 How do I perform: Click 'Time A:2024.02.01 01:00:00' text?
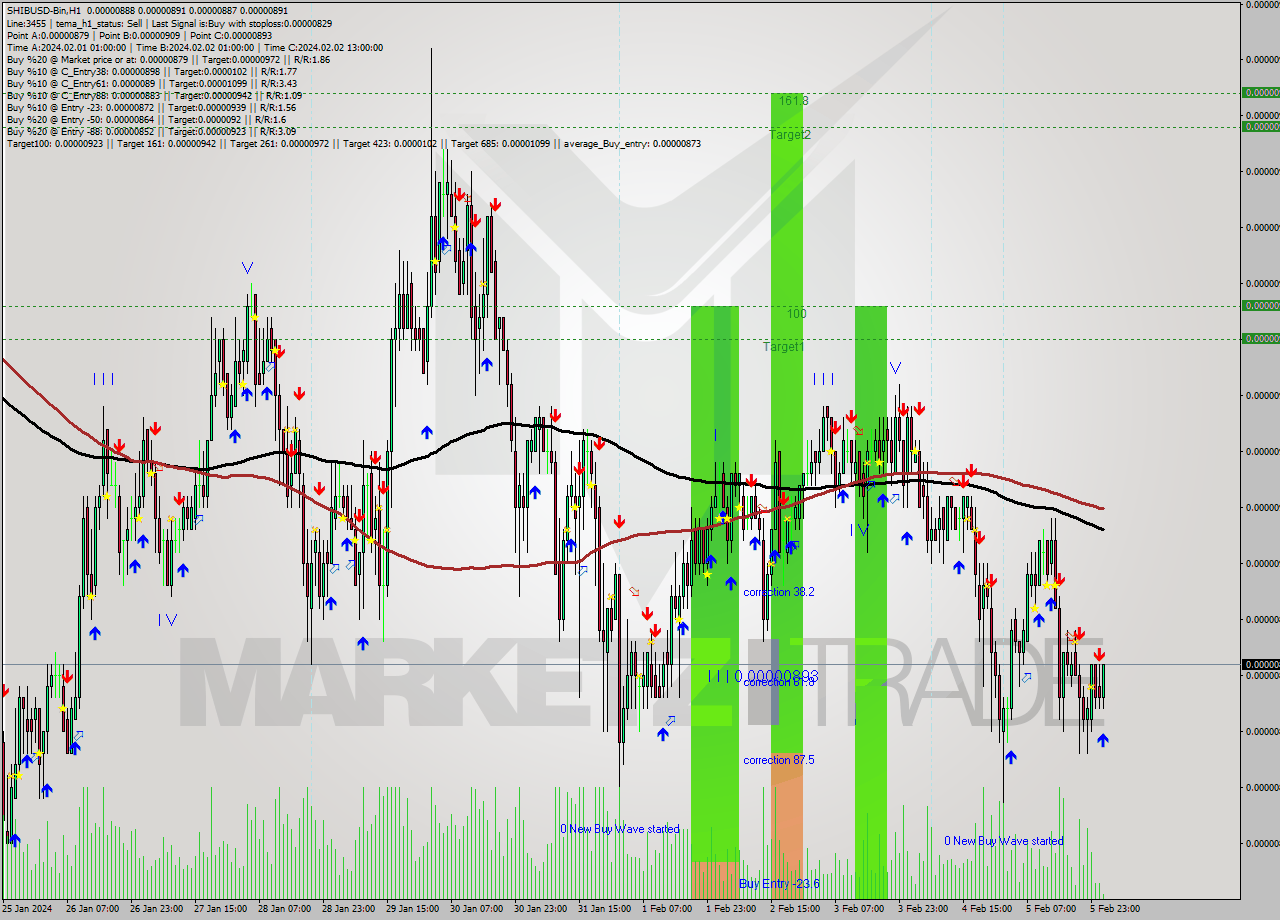click(66, 47)
